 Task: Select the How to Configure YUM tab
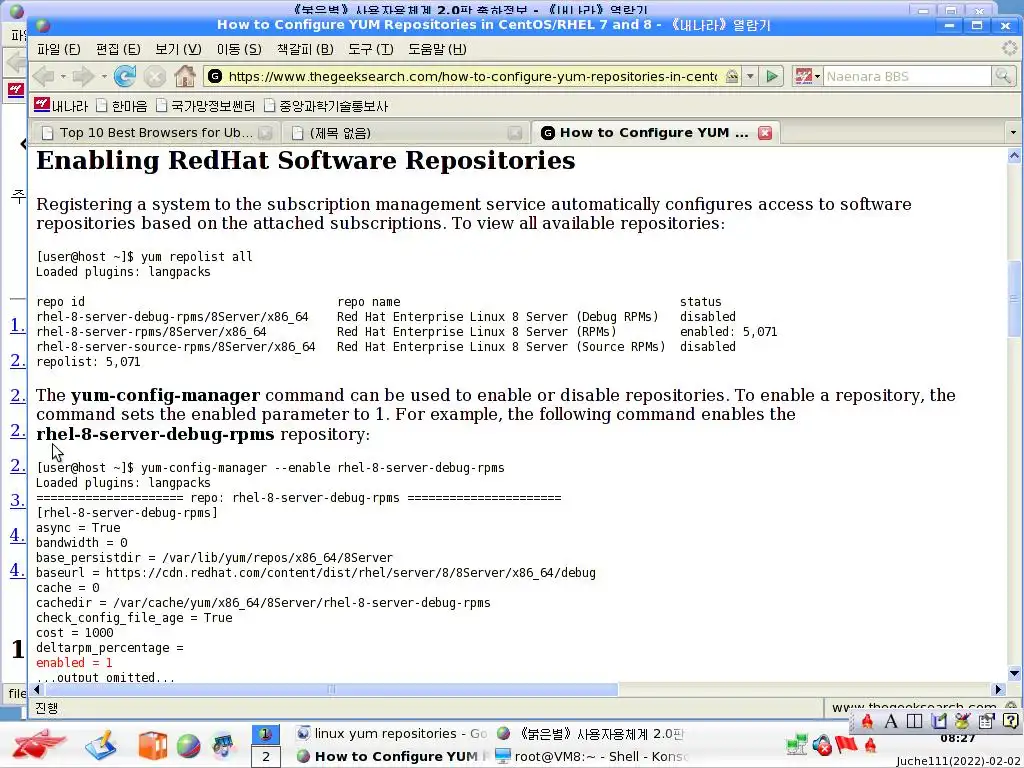point(655,133)
